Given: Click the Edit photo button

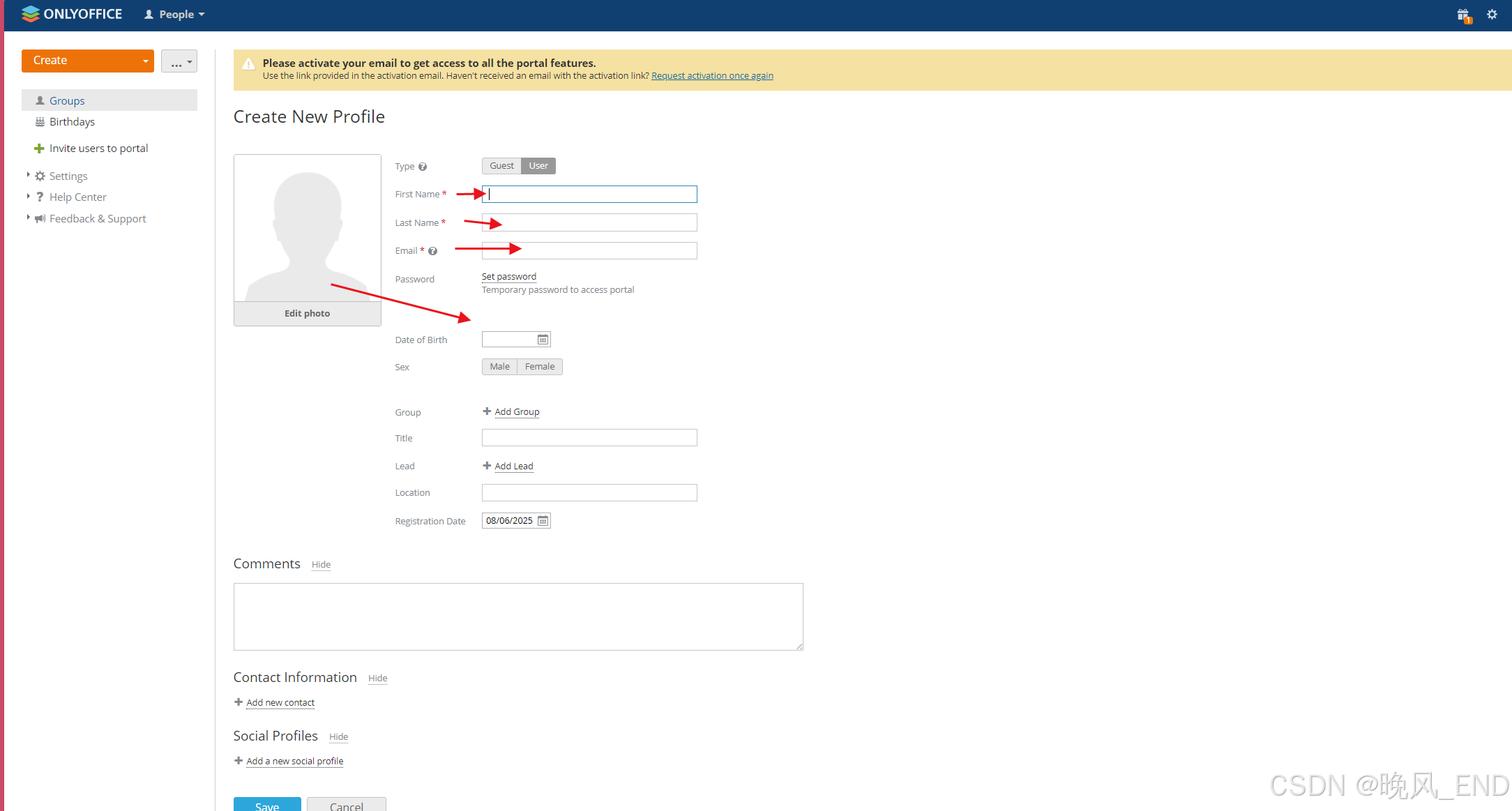Looking at the screenshot, I should click(x=307, y=314).
